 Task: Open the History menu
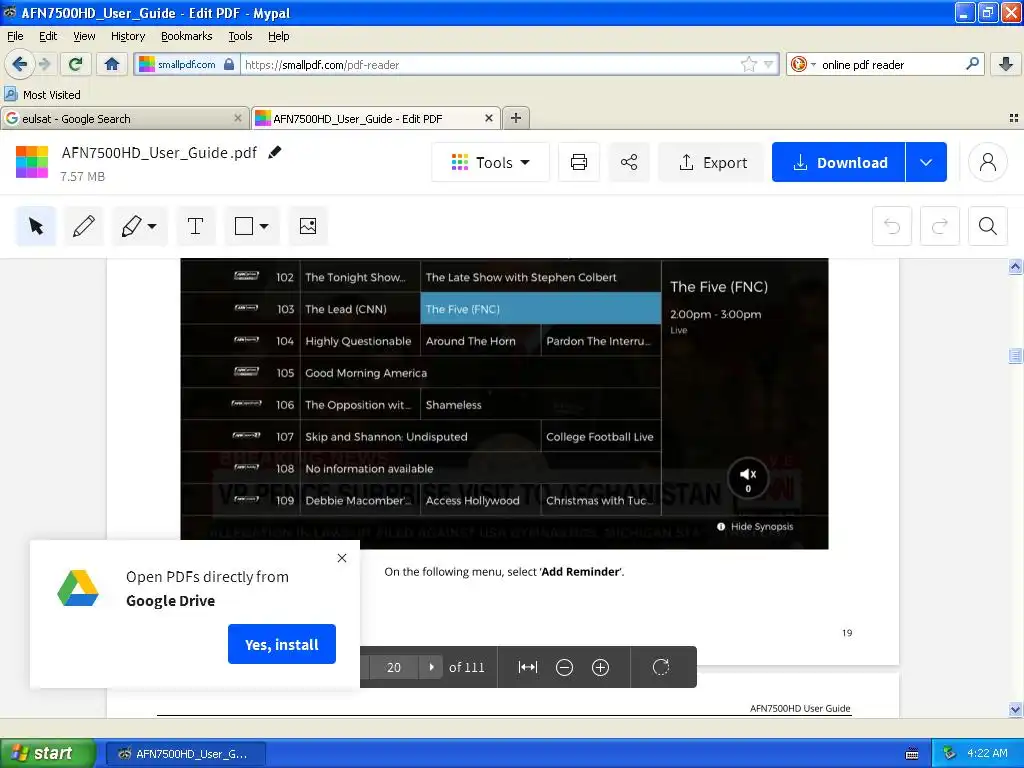(128, 37)
